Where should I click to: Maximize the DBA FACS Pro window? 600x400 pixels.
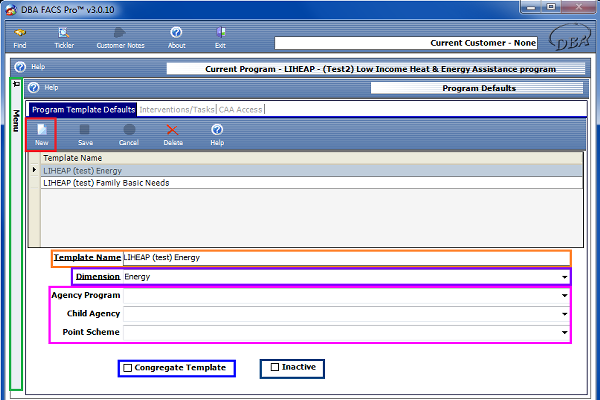(x=551, y=7)
